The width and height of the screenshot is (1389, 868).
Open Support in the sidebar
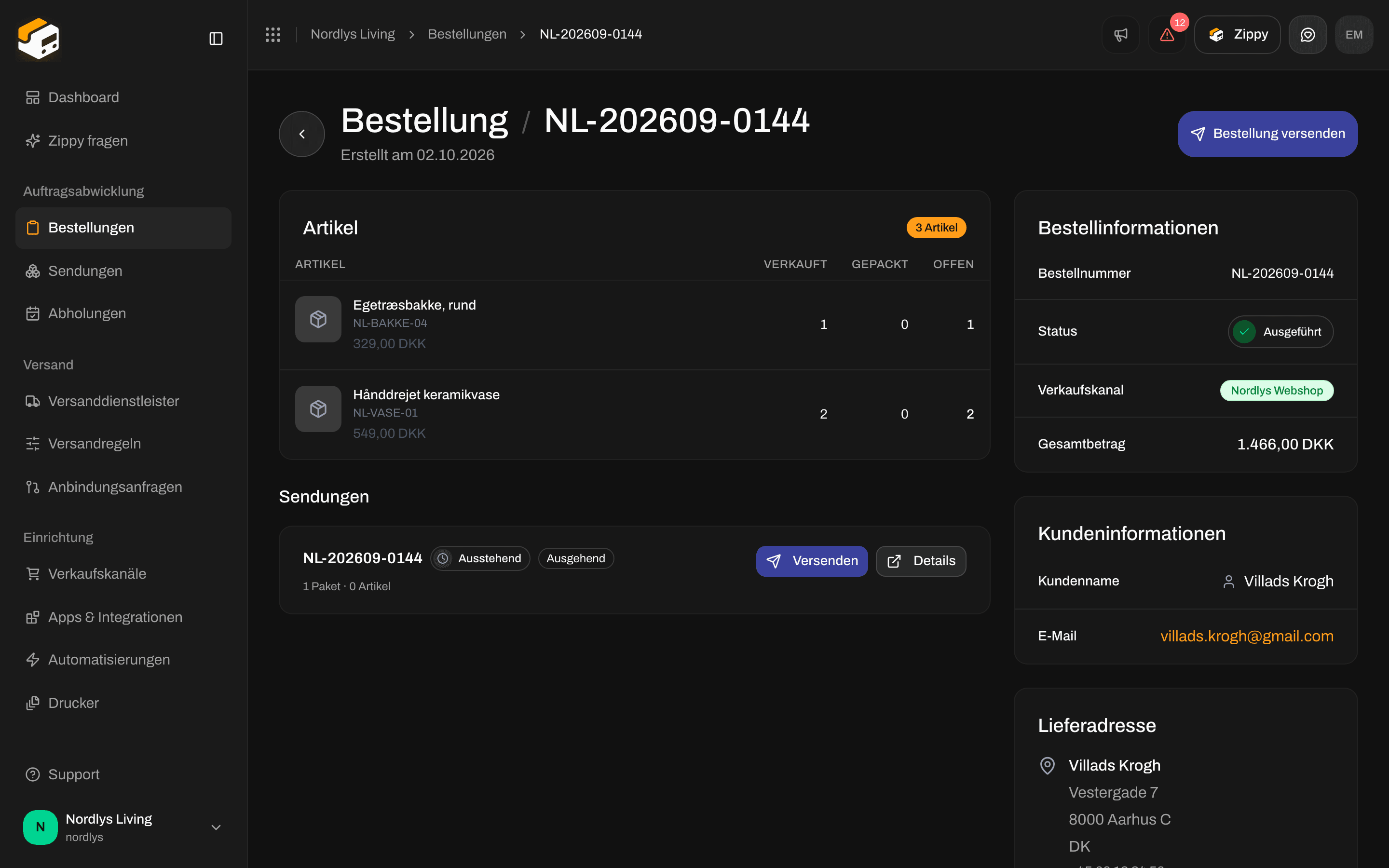coord(123,774)
